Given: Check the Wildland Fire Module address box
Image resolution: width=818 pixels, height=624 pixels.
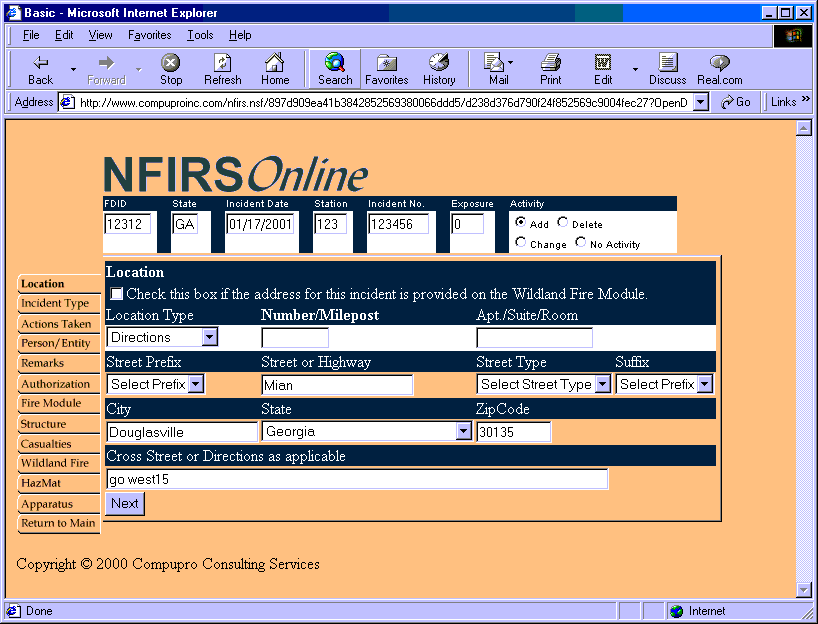Looking at the screenshot, I should coord(116,294).
